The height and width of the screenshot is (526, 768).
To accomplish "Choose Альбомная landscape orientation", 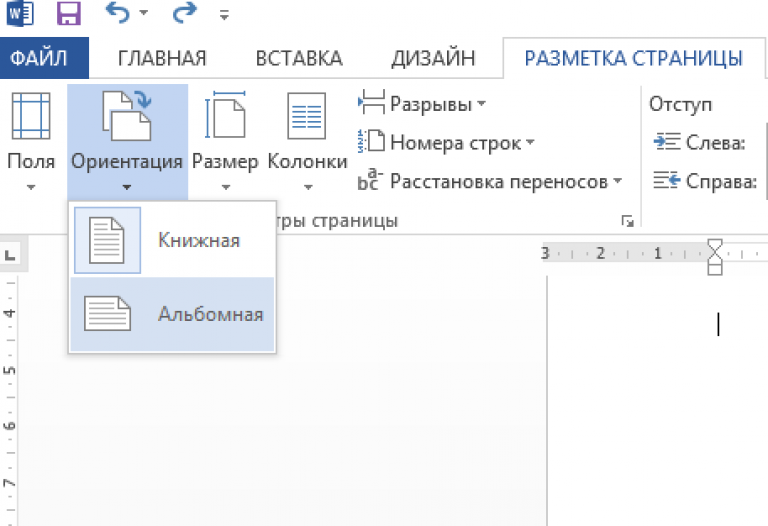I will (x=172, y=314).
